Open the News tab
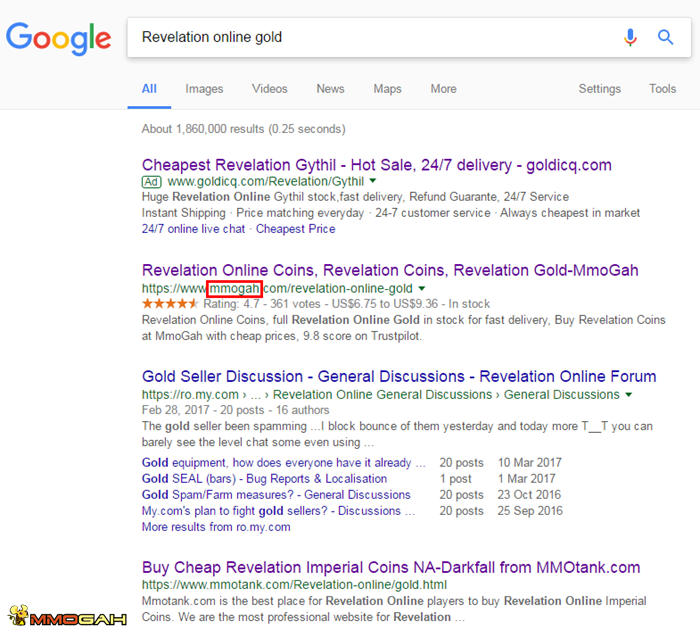The height and width of the screenshot is (638, 700). pyautogui.click(x=330, y=89)
